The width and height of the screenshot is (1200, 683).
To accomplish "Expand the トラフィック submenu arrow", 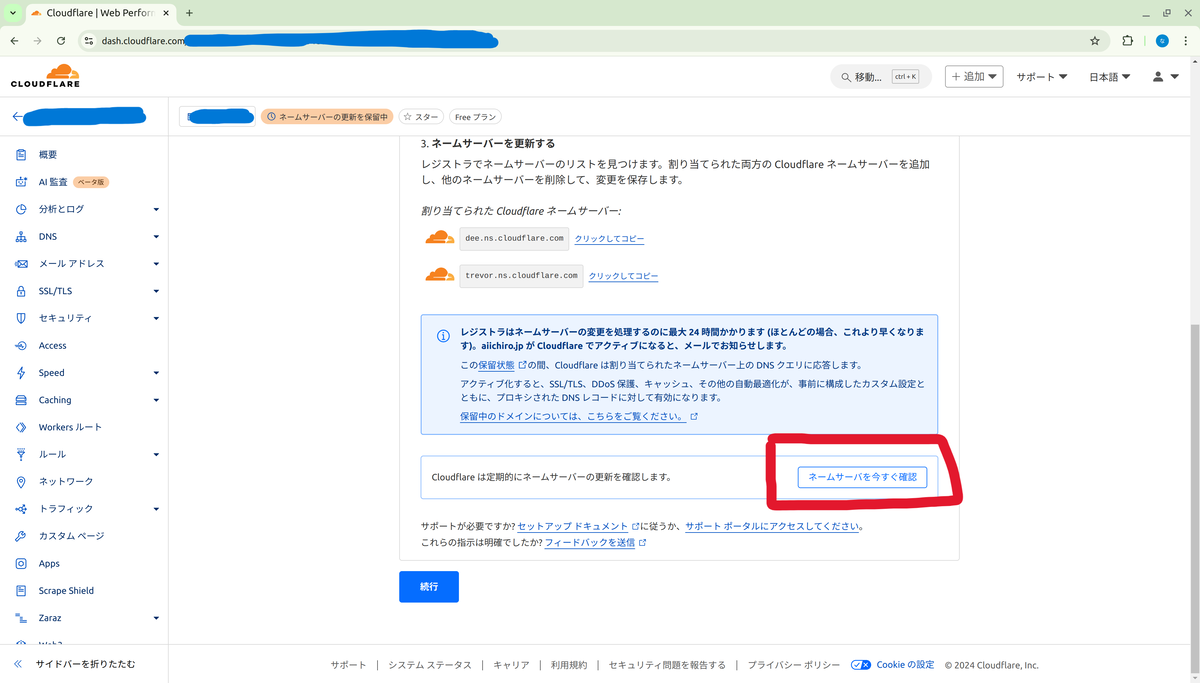I will [x=156, y=509].
